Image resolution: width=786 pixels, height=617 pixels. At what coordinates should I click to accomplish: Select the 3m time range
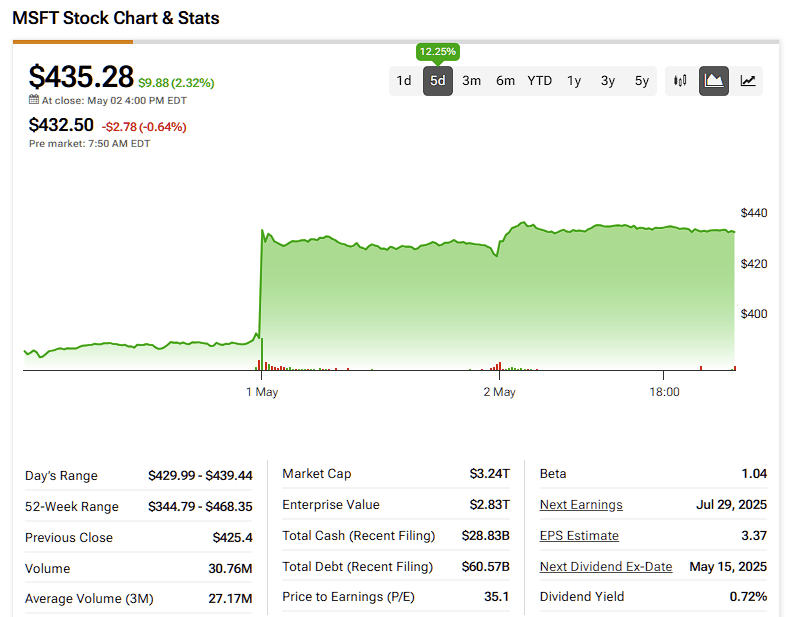pos(472,81)
